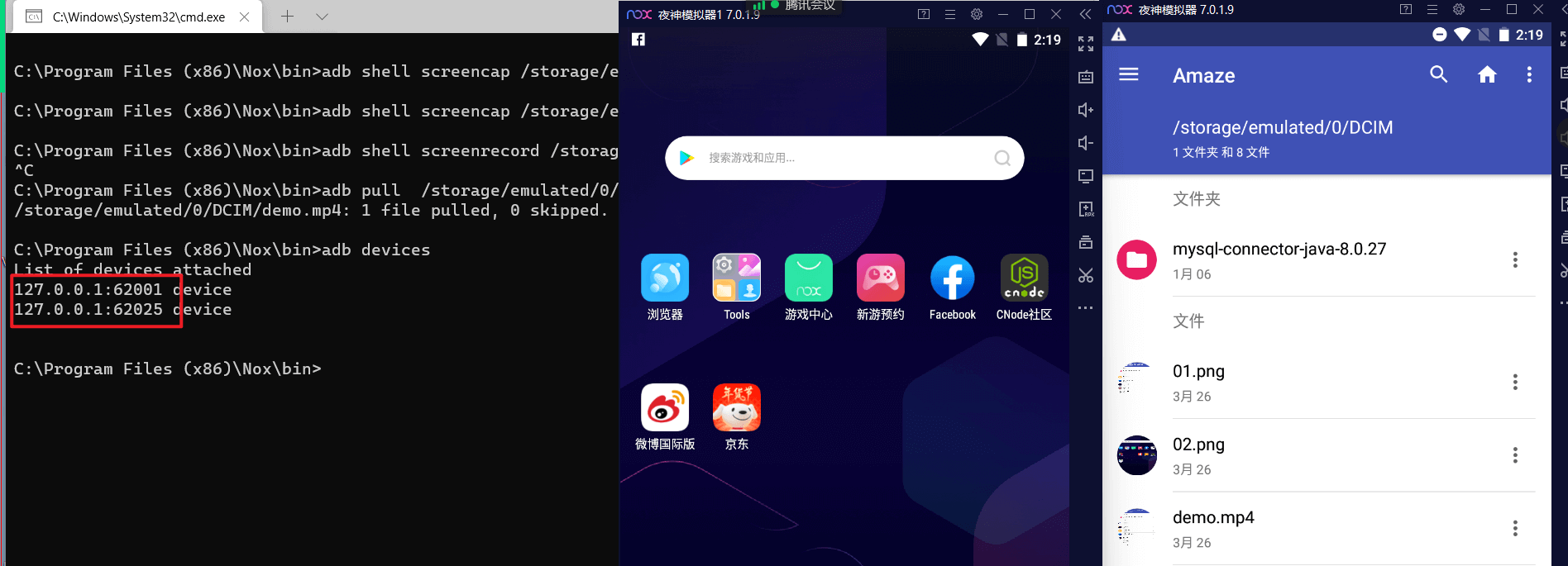Tap the search icon in Amaze
Image resolution: width=1568 pixels, height=566 pixels.
(1439, 75)
